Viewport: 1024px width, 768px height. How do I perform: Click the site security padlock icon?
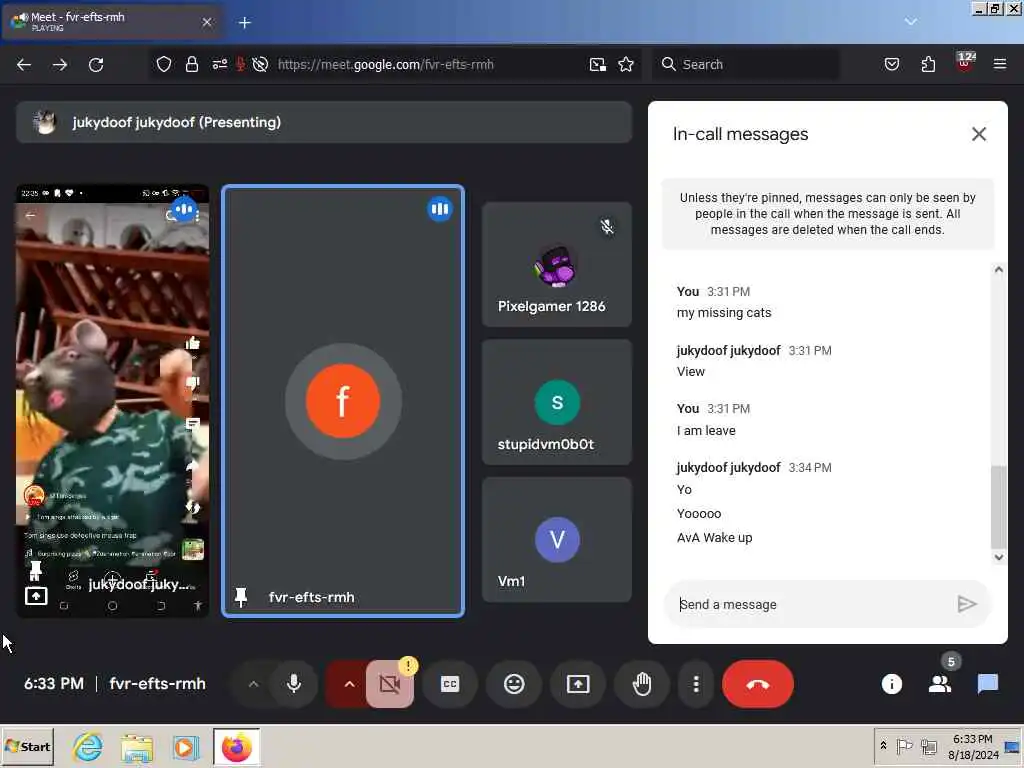[191, 65]
